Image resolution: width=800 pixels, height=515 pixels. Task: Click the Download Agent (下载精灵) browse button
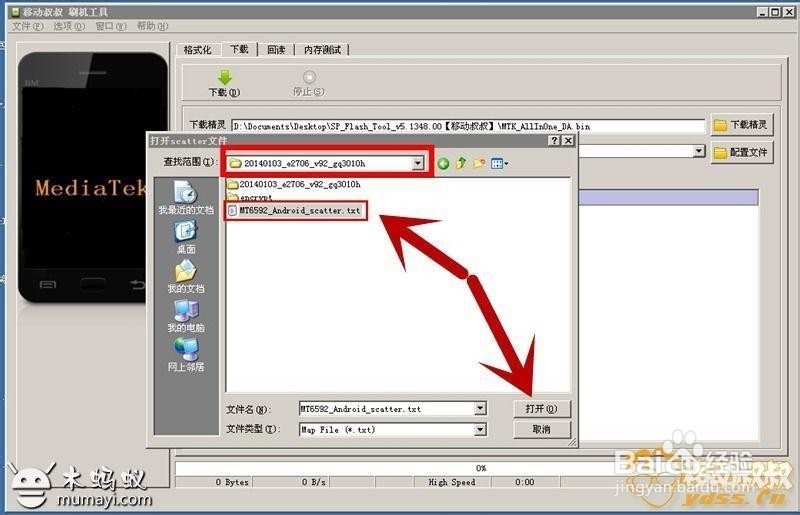pos(742,125)
